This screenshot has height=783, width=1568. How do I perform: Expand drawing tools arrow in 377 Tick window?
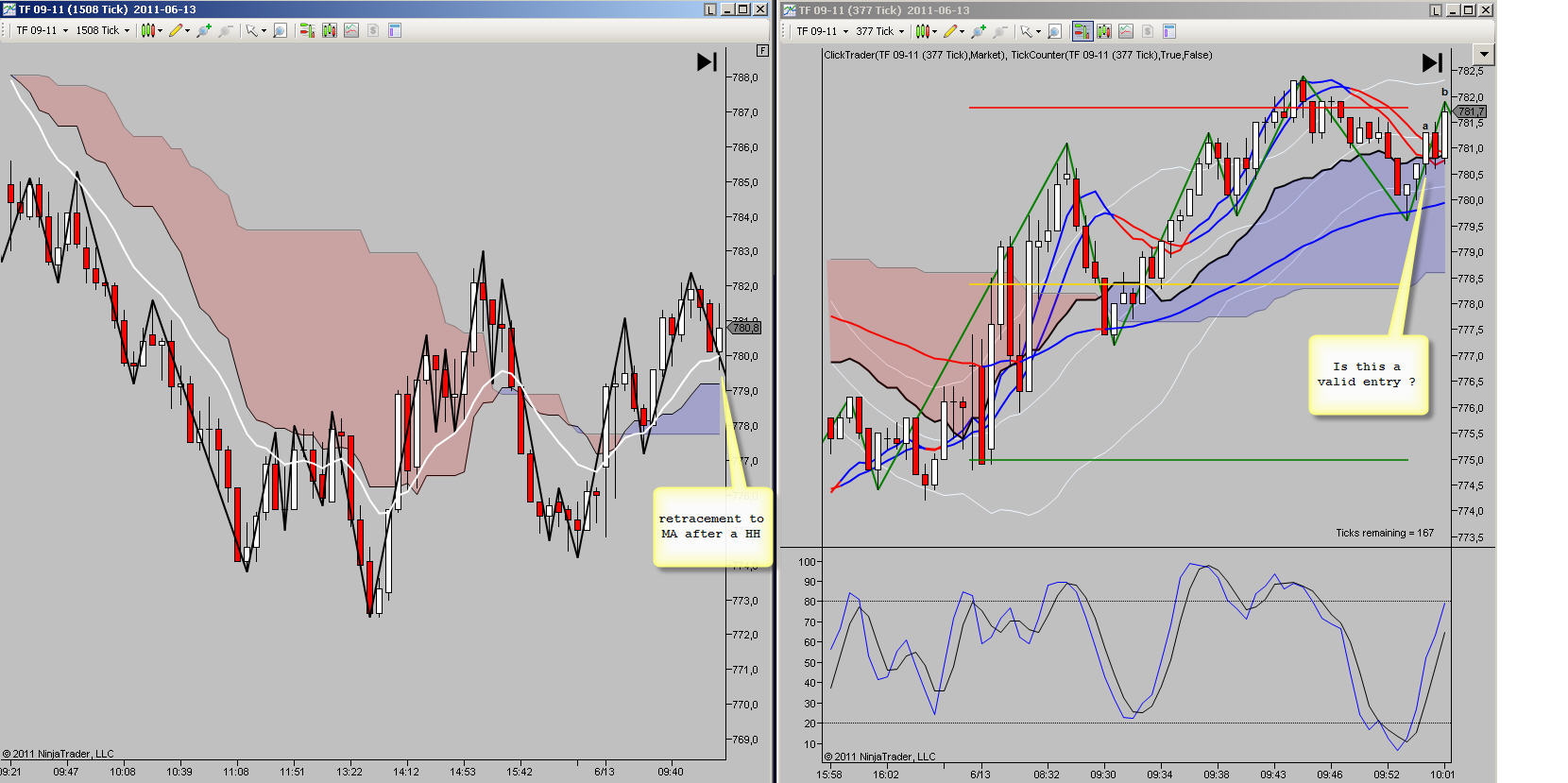point(962,31)
